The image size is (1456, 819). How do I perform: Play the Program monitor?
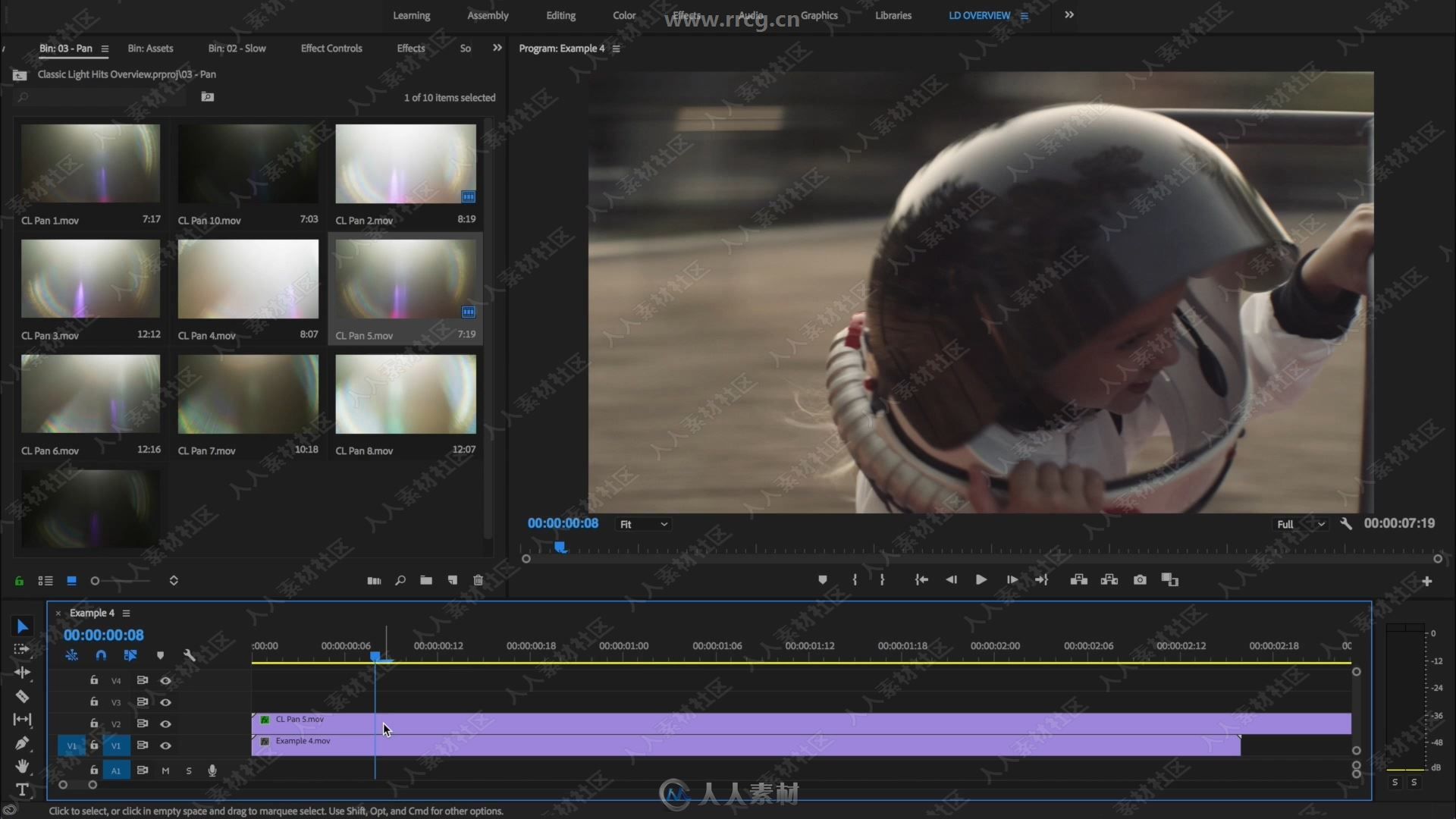[x=981, y=580]
